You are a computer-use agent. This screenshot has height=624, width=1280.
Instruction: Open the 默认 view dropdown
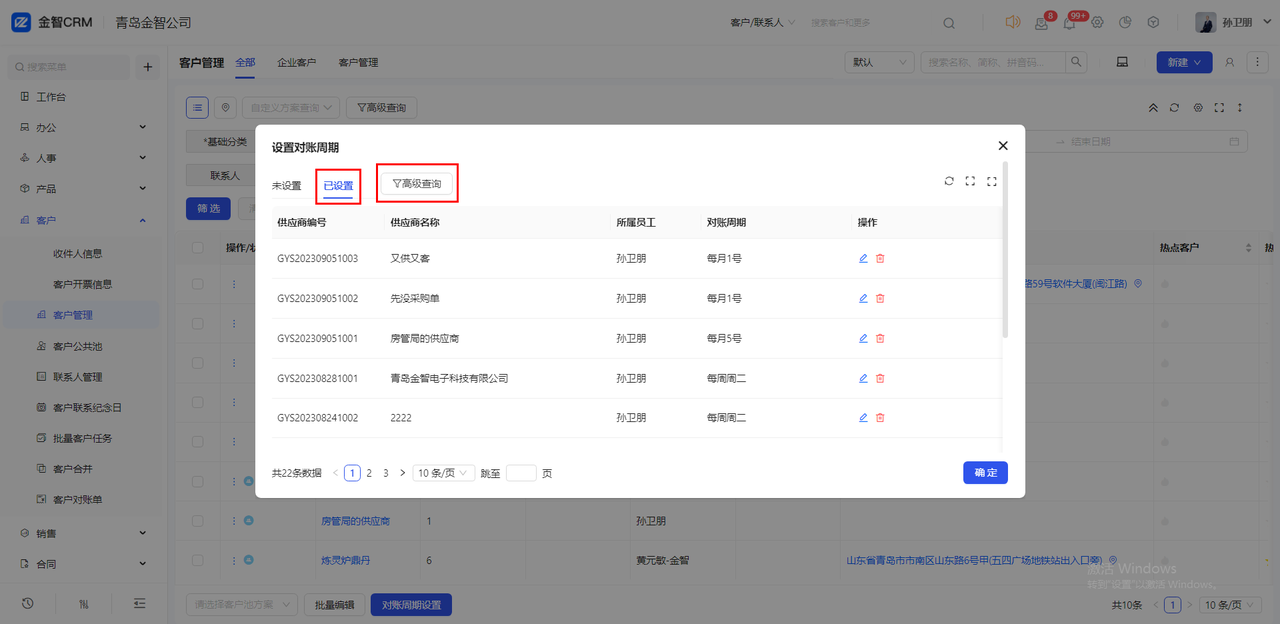coord(880,62)
